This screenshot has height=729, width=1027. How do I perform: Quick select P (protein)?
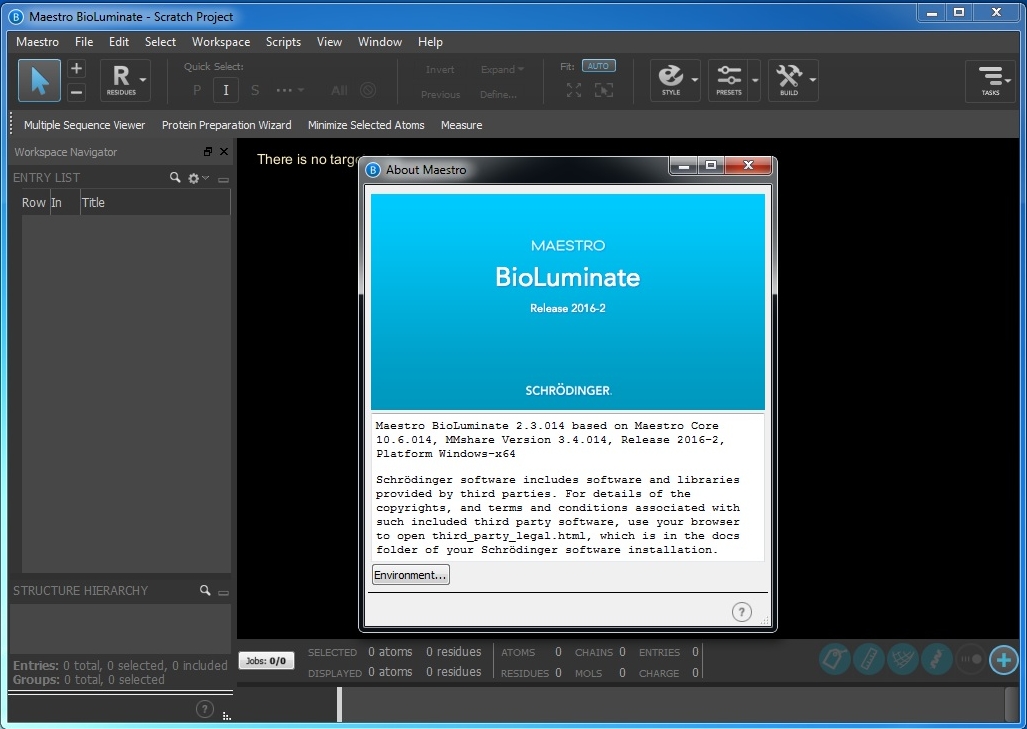(197, 90)
